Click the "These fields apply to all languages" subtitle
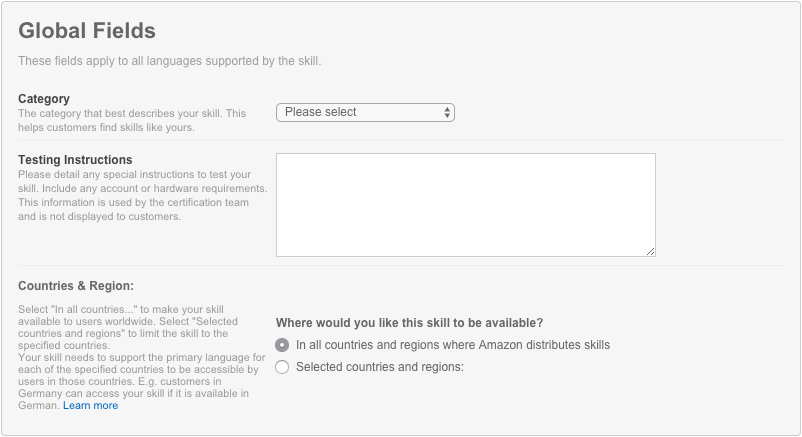Screen dimensions: 802x437 [170, 62]
